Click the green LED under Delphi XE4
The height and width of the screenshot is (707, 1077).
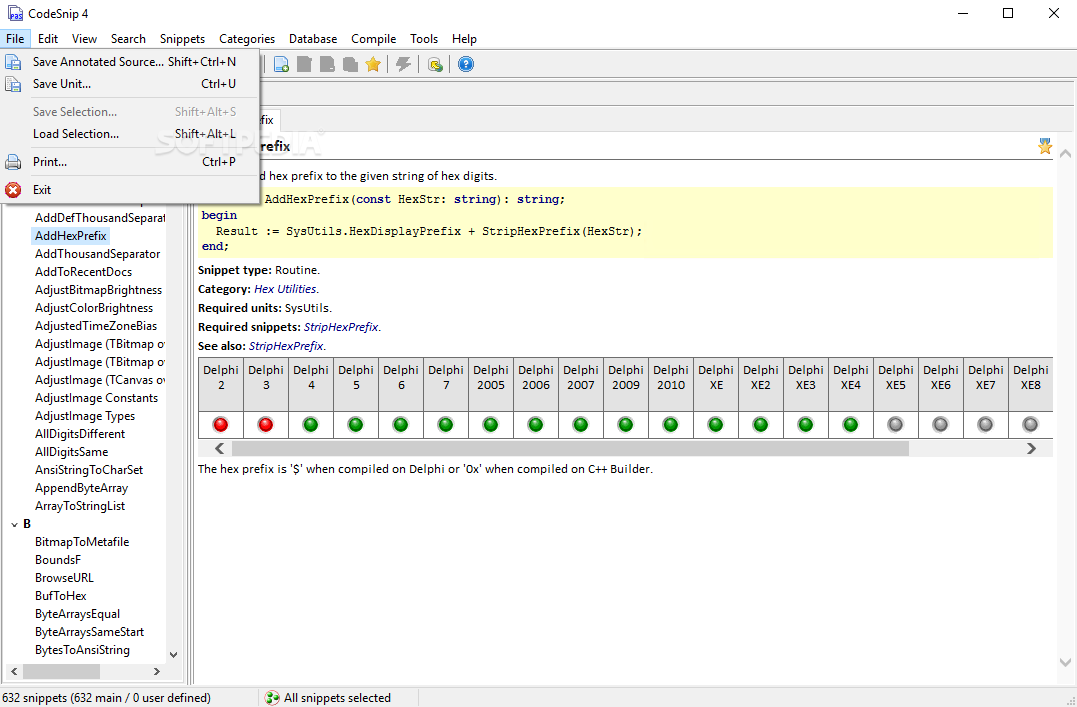(850, 425)
